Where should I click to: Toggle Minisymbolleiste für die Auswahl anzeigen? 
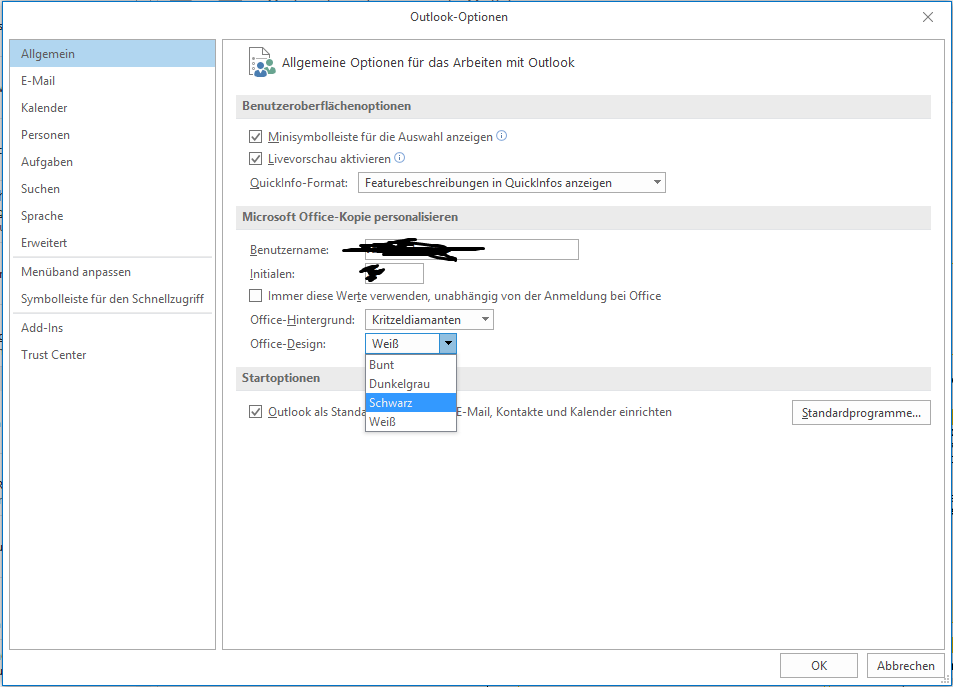[x=256, y=137]
